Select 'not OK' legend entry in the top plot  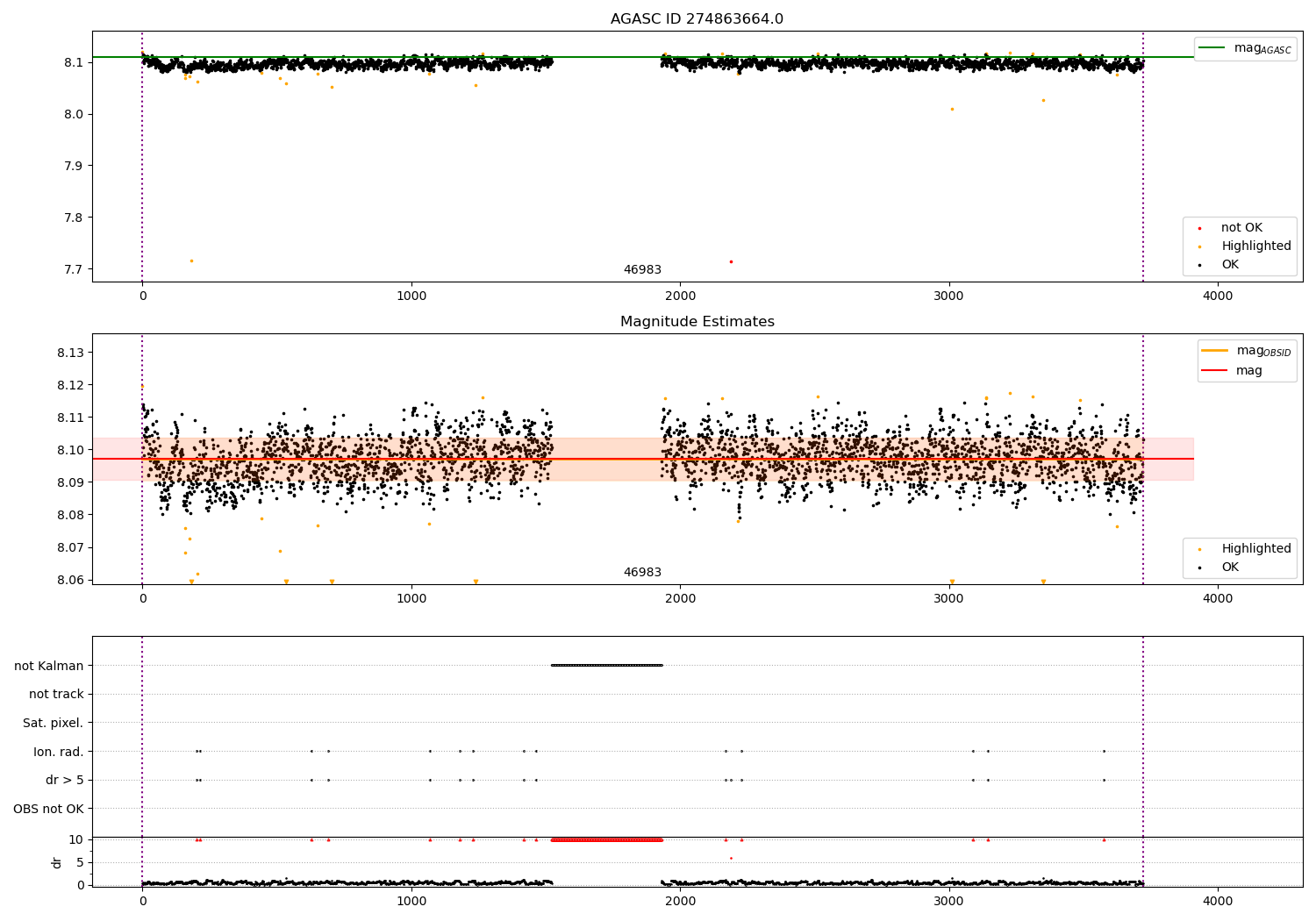(x=1241, y=228)
